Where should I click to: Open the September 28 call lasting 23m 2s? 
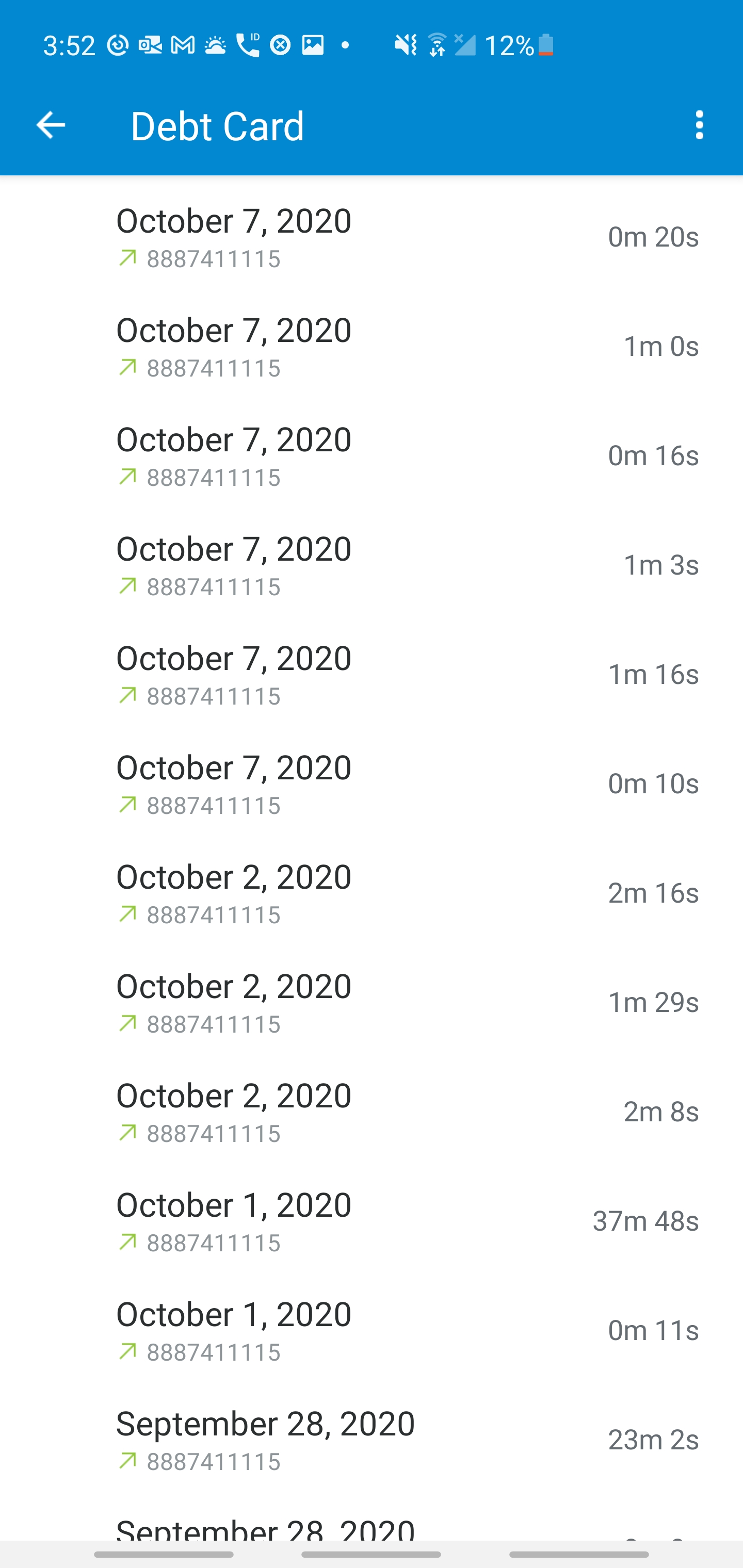[x=372, y=1440]
